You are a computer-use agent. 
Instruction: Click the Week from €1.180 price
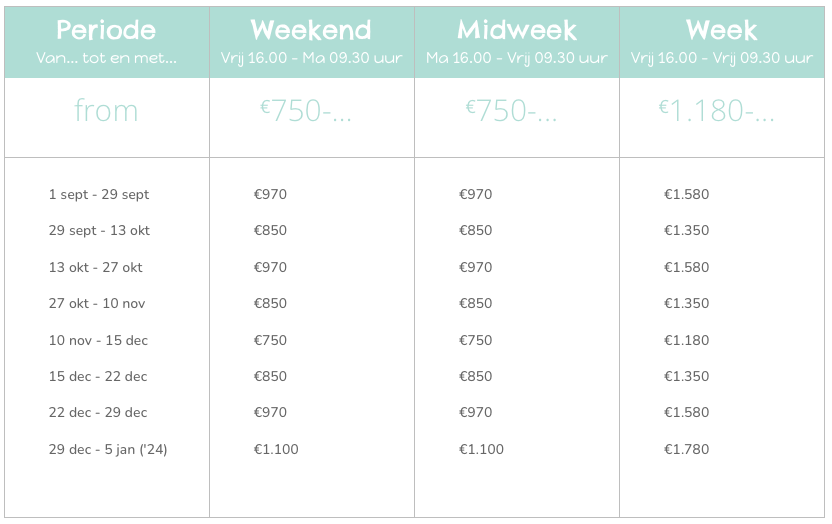[x=716, y=110]
